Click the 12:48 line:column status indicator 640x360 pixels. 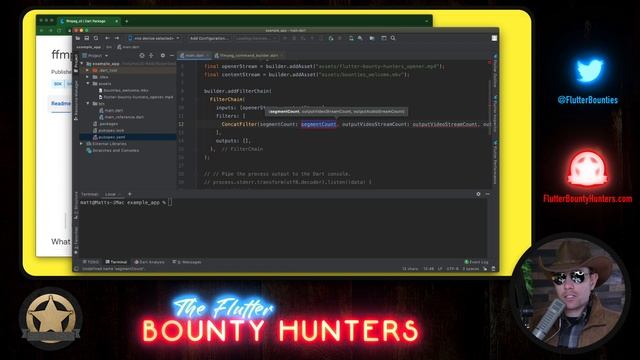pyautogui.click(x=429, y=269)
